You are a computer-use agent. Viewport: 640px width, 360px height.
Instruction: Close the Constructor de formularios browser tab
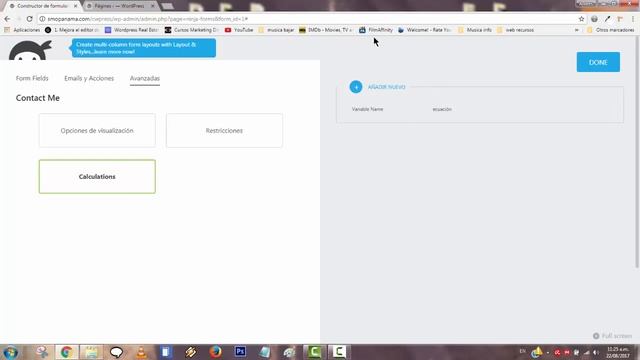pyautogui.click(x=76, y=6)
